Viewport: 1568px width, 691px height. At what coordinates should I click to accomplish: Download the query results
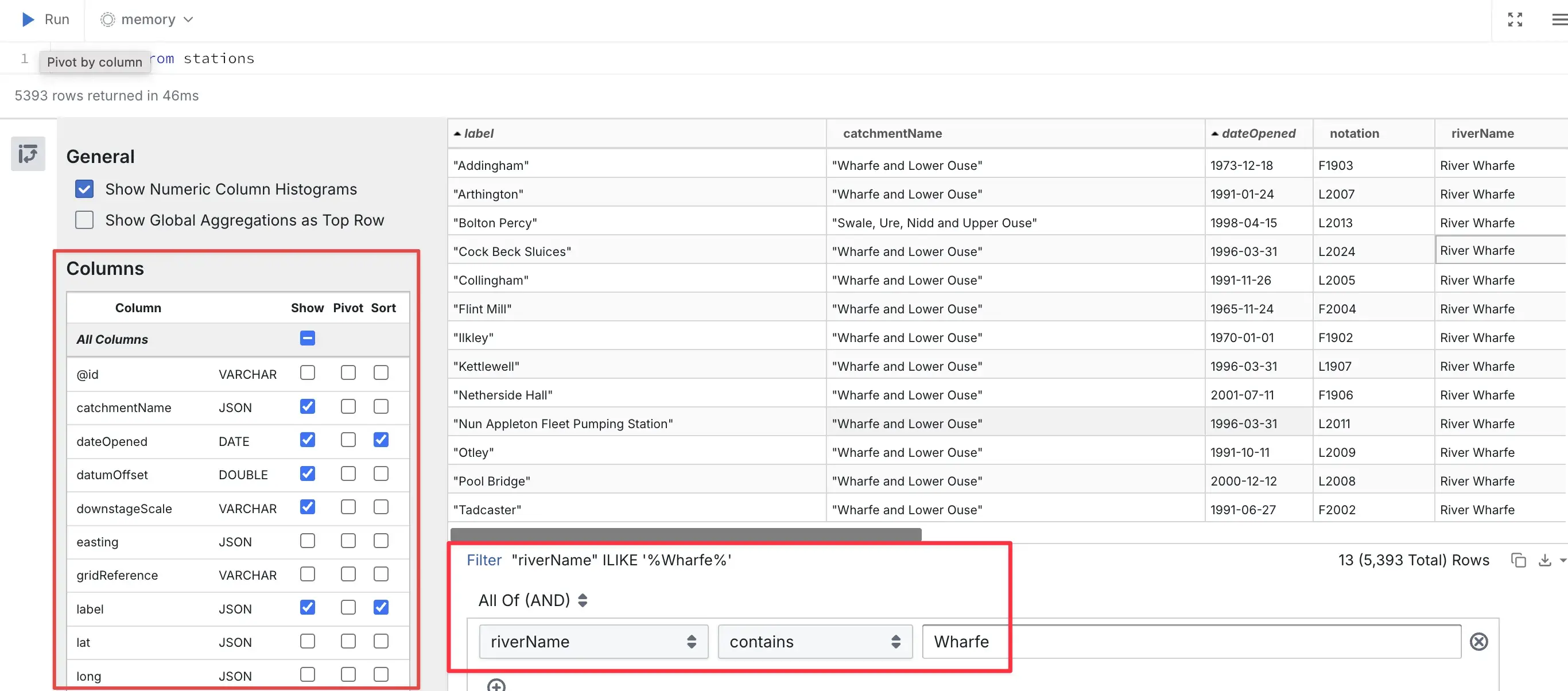[1544, 560]
